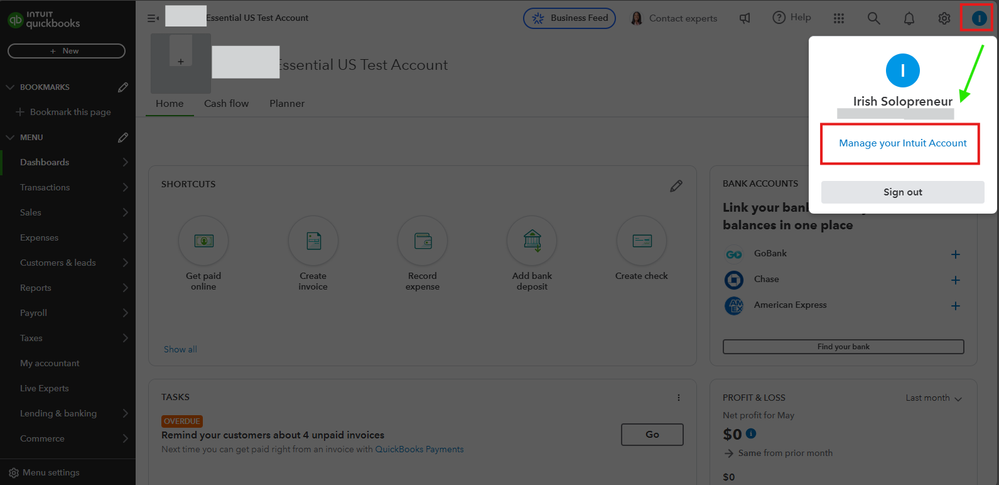Expand the Lending & banking submenu arrow
The image size is (999, 485).
[x=125, y=414]
